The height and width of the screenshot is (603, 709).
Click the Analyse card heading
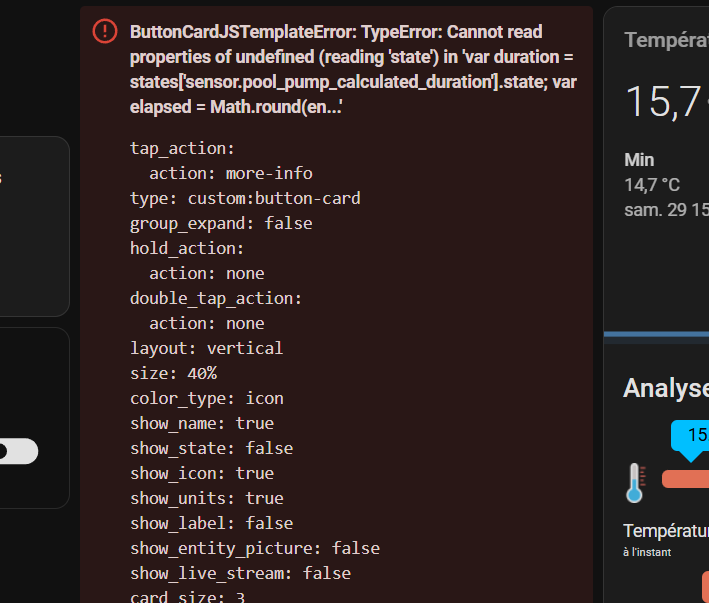666,388
